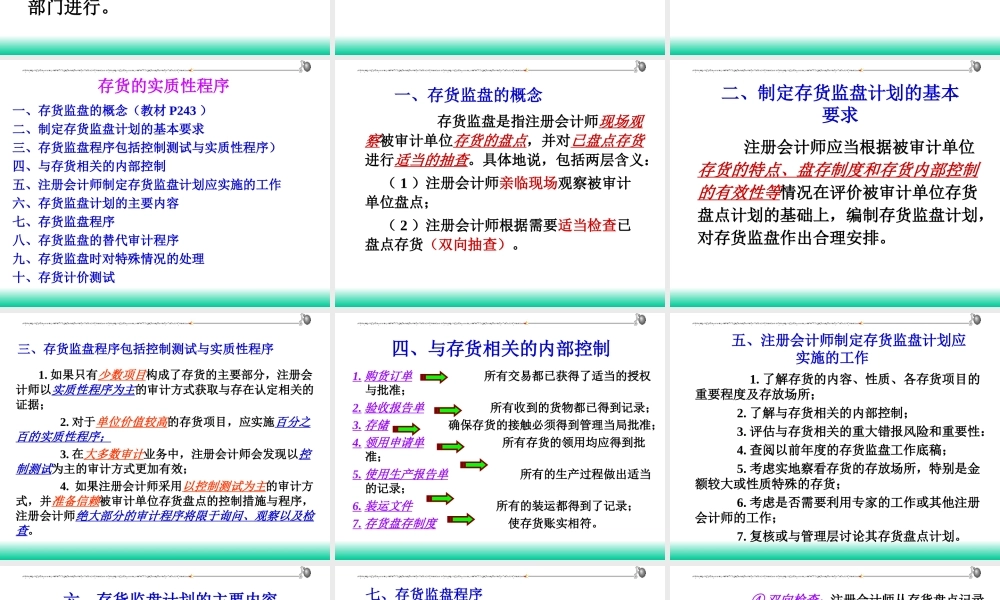Click the pink title 存货的实质性程序
The width and height of the screenshot is (1000, 600).
[x=163, y=85]
